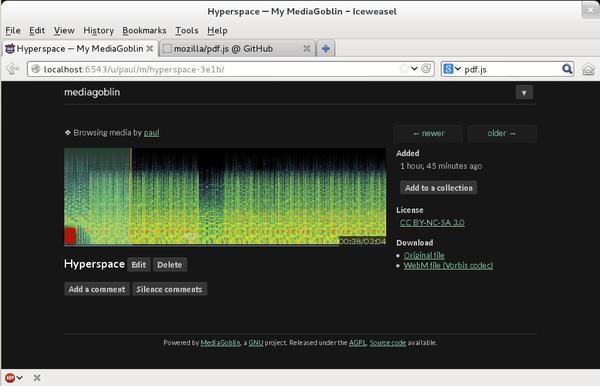
Task: Go to the browser home page
Action: pyautogui.click(x=588, y=69)
